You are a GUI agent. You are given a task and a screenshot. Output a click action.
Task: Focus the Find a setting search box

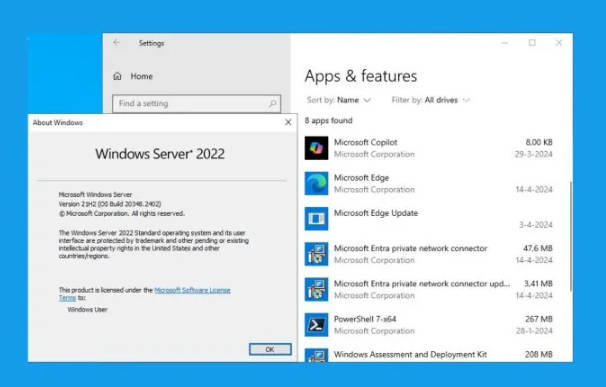click(196, 104)
